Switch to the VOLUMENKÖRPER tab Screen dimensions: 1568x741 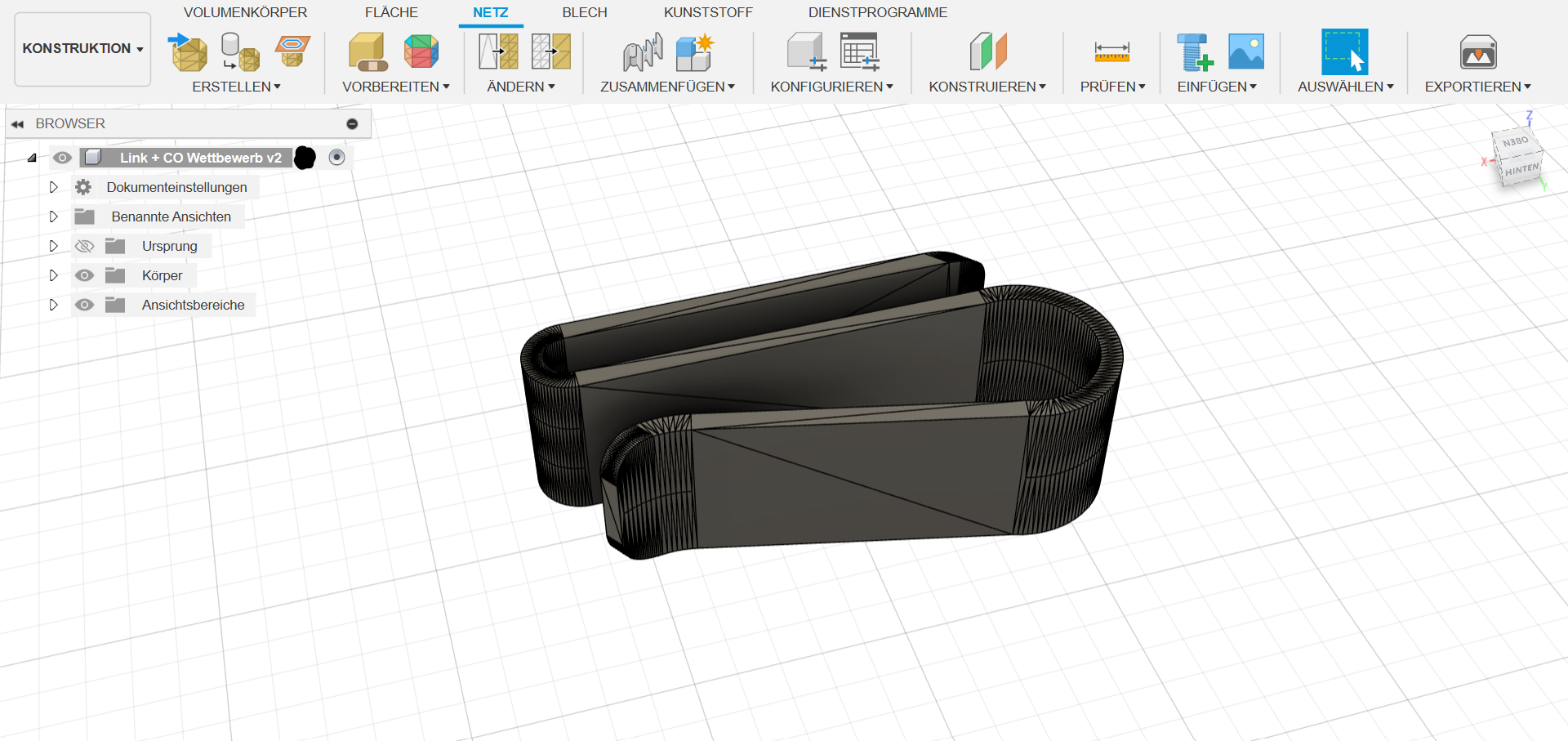pos(245,12)
